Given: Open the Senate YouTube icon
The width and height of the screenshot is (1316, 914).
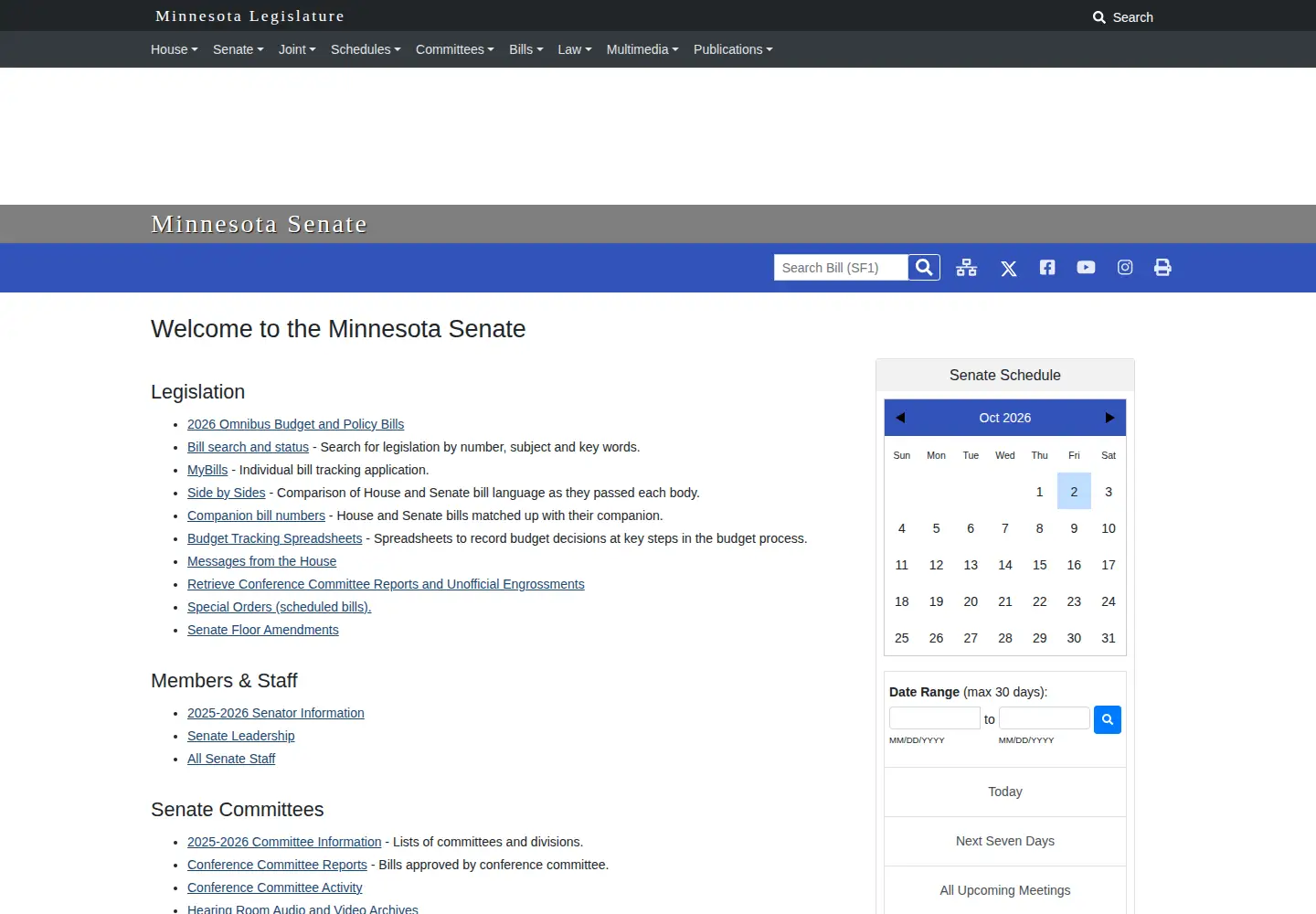Looking at the screenshot, I should point(1086,267).
